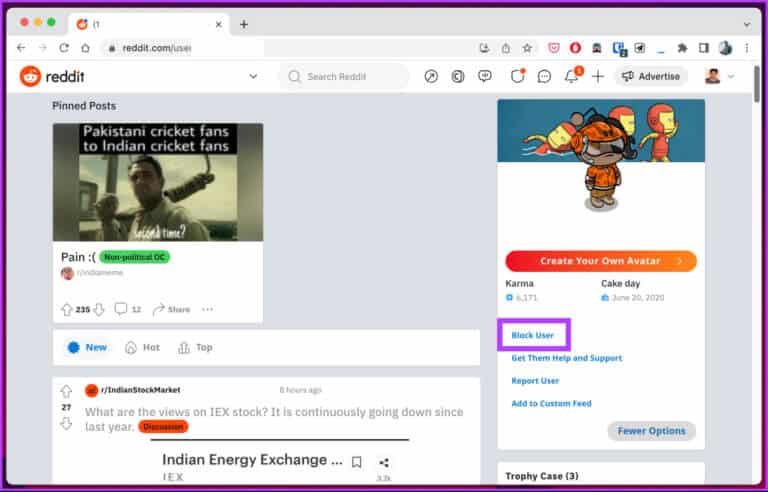Click the browser back arrow
The width and height of the screenshot is (768, 492).
[x=21, y=48]
